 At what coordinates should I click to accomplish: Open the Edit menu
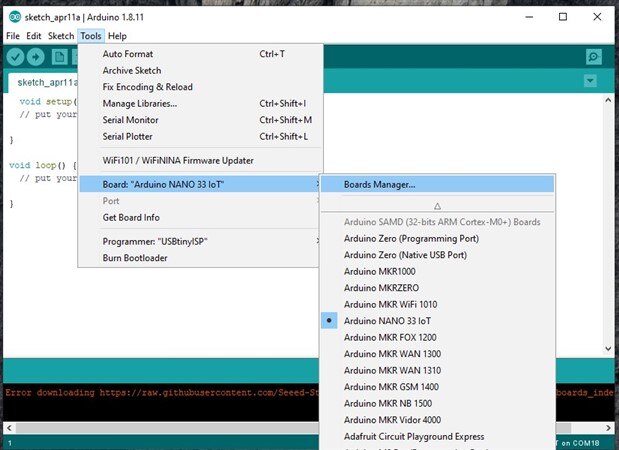[x=34, y=36]
